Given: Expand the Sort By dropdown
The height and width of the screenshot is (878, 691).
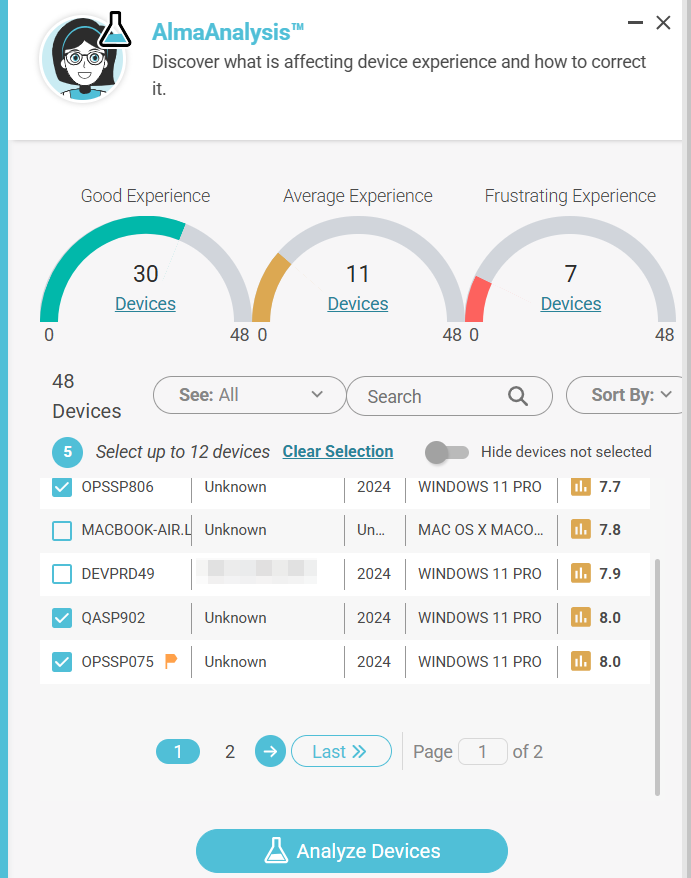Looking at the screenshot, I should pyautogui.click(x=626, y=395).
